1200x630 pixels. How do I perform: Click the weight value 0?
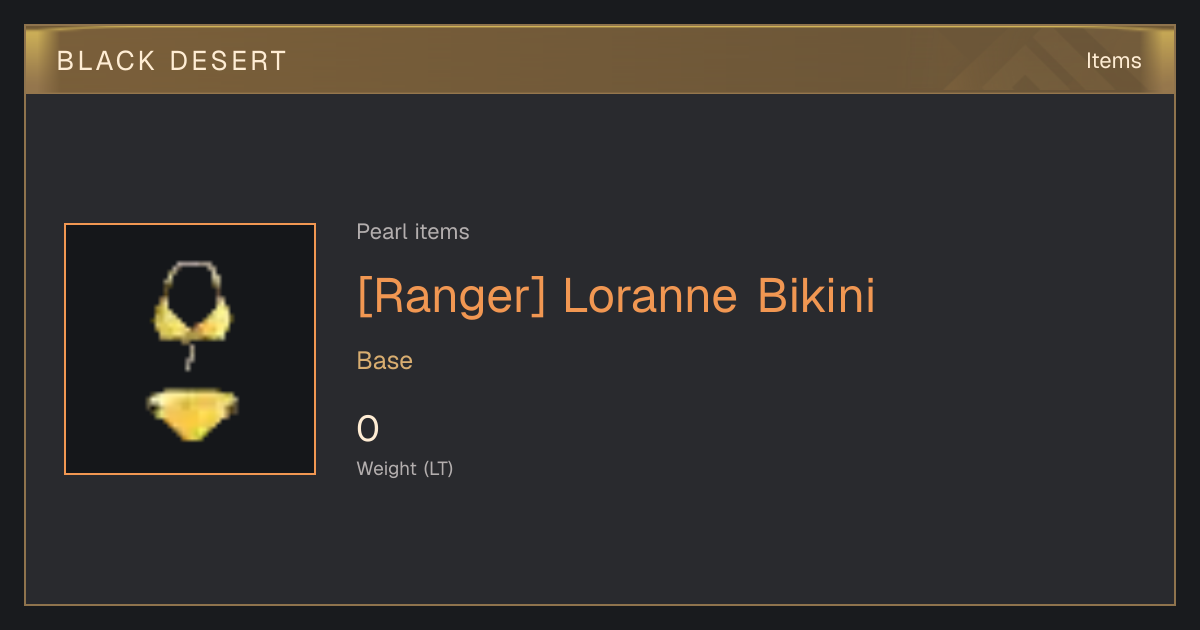368,429
